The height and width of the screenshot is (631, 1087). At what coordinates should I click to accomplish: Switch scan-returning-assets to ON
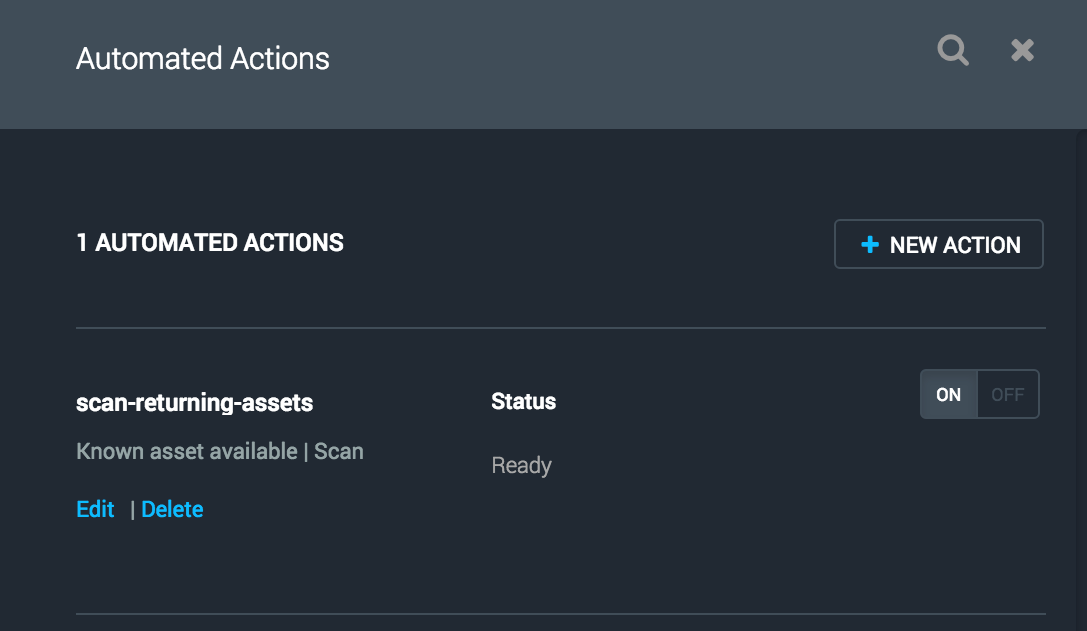pyautogui.click(x=948, y=394)
